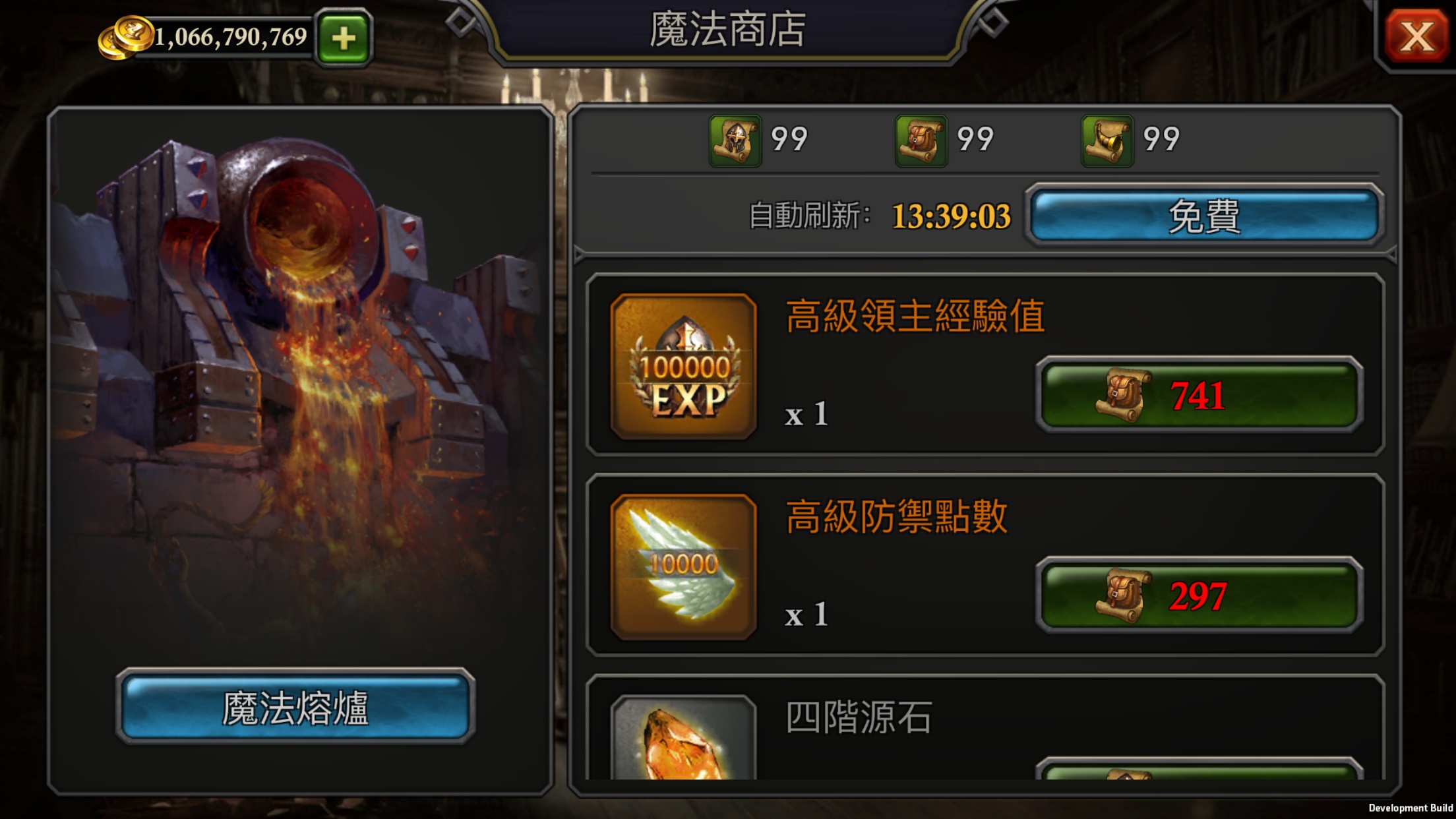Click the partially visible third buy button

[x=1199, y=769]
